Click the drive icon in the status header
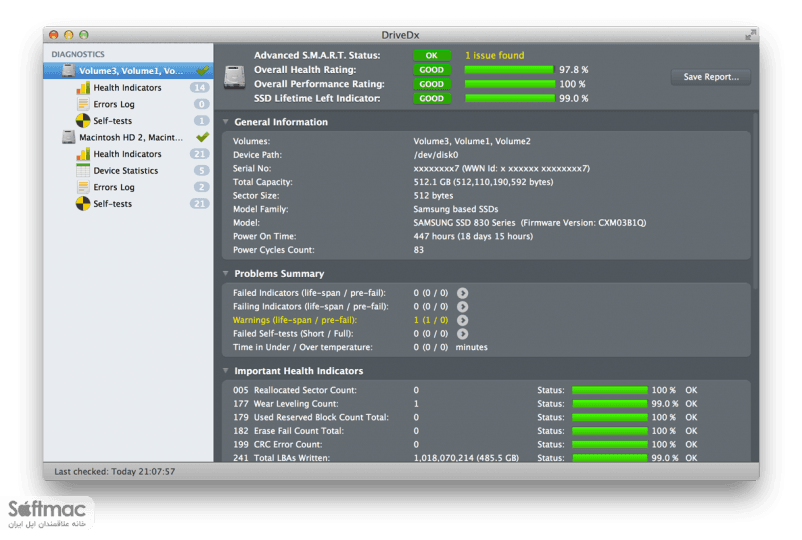This screenshot has height=540, width=802. [234, 77]
